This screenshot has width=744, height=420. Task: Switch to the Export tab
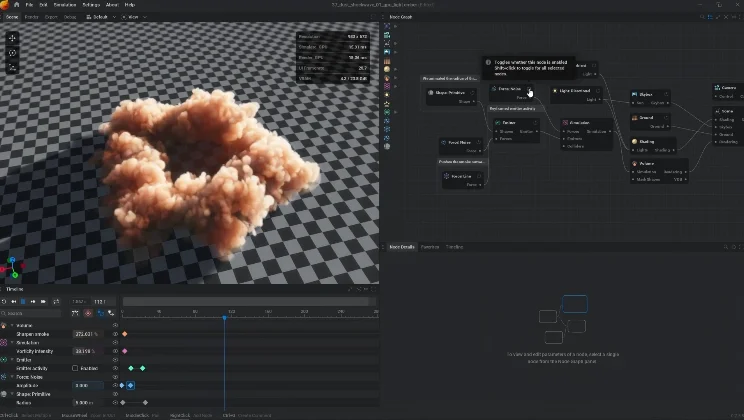tap(51, 17)
